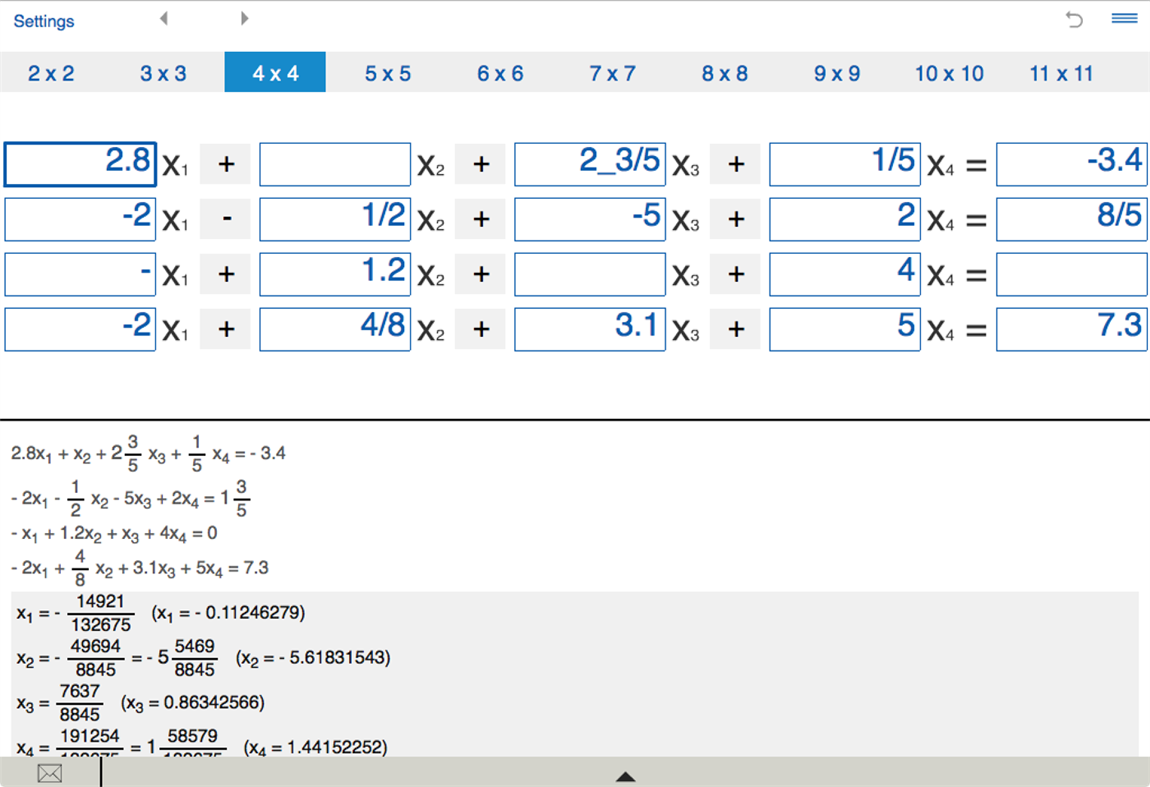Select the 2 x 2 system size

point(49,72)
